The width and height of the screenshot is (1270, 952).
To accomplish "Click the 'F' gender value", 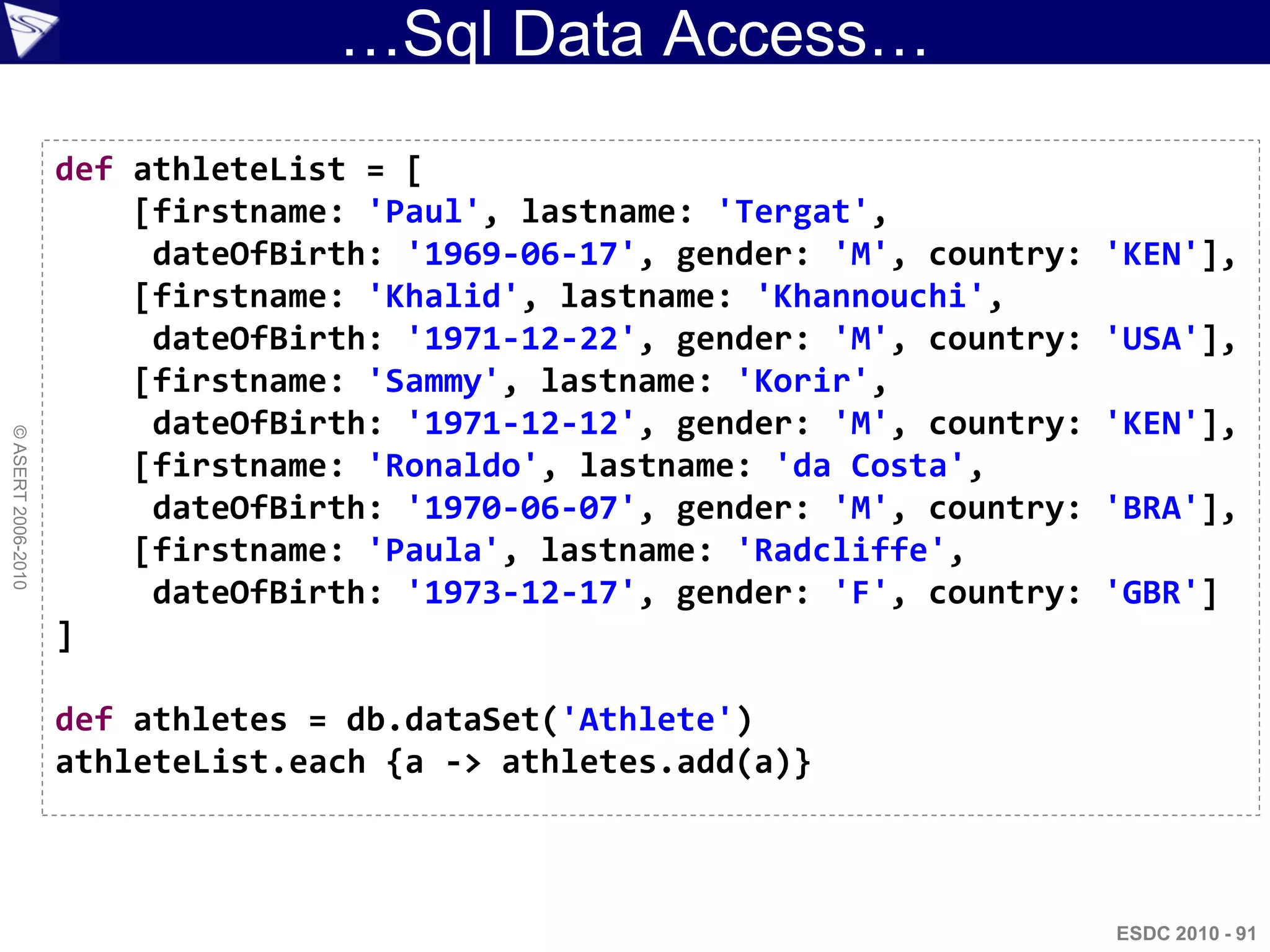I will (860, 593).
